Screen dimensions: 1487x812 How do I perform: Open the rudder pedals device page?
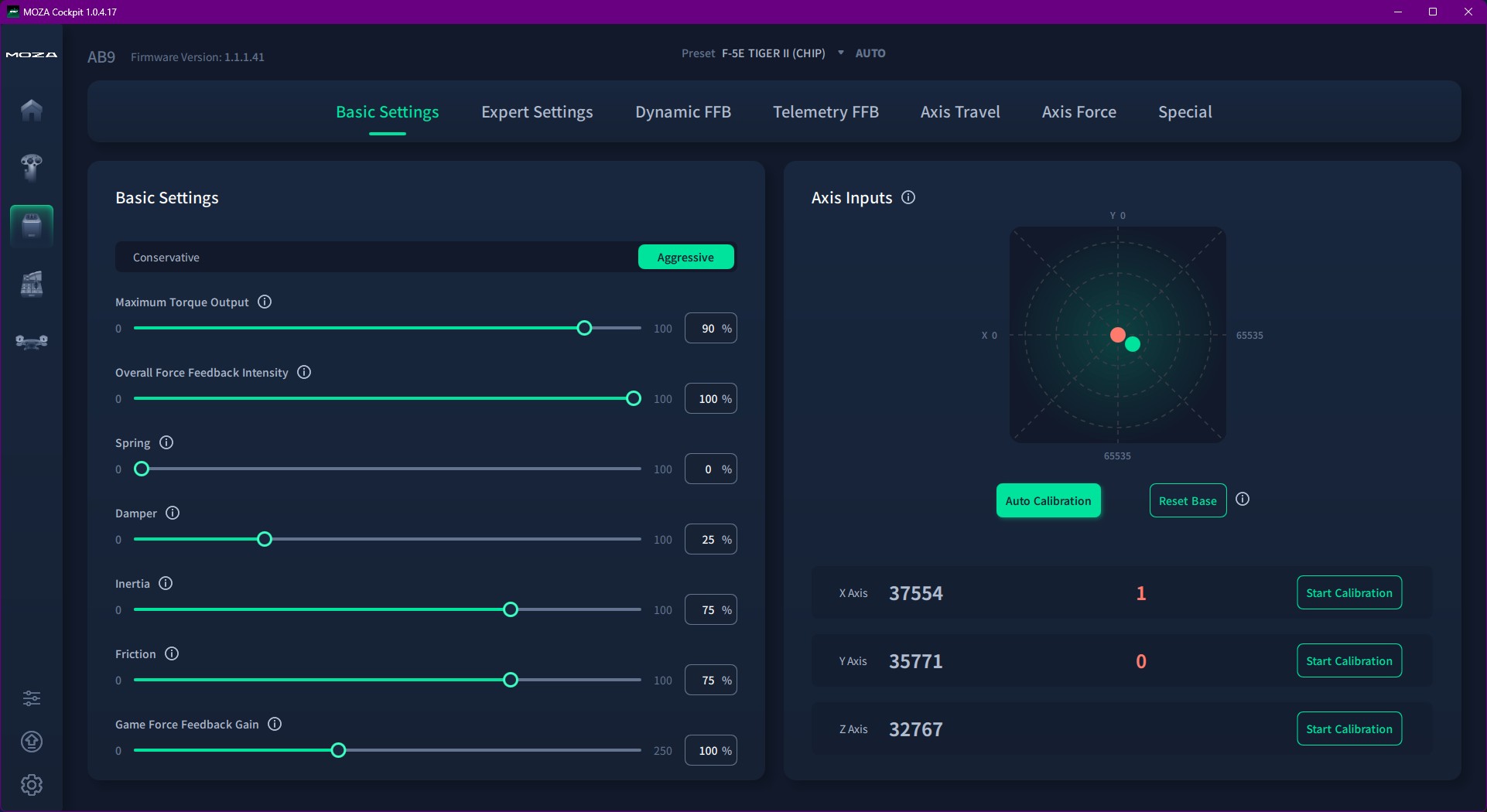[x=32, y=341]
